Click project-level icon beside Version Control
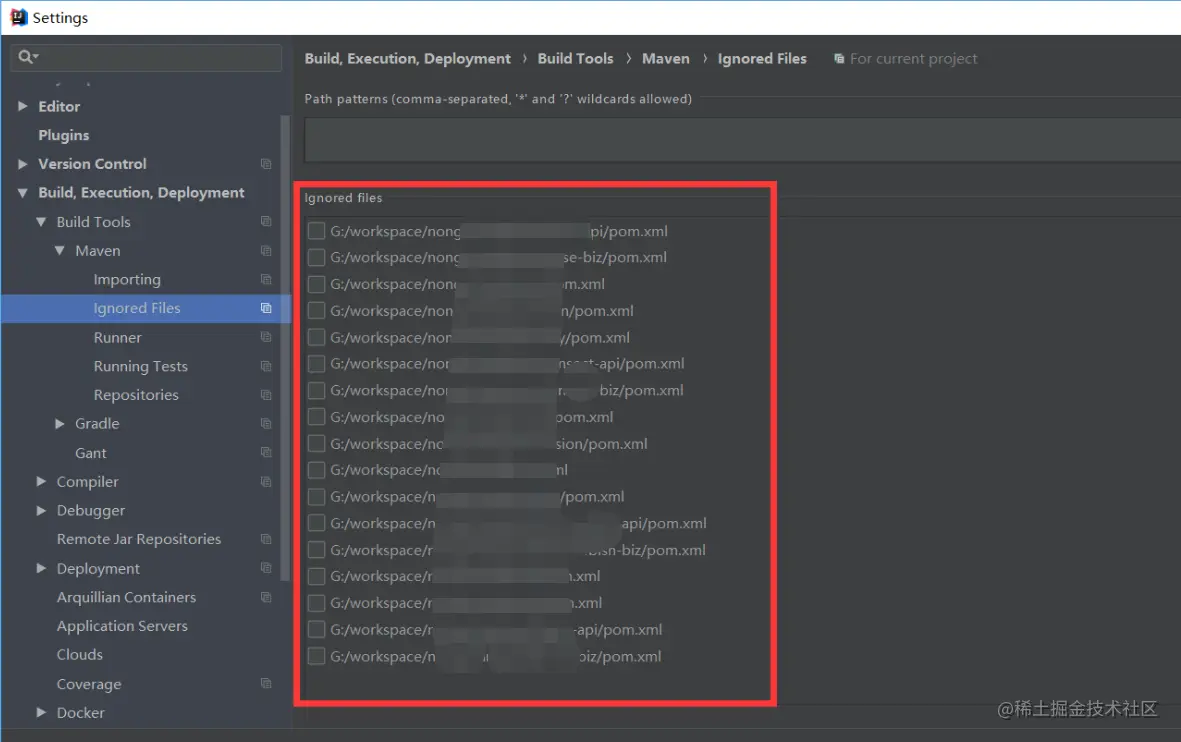 [x=266, y=163]
